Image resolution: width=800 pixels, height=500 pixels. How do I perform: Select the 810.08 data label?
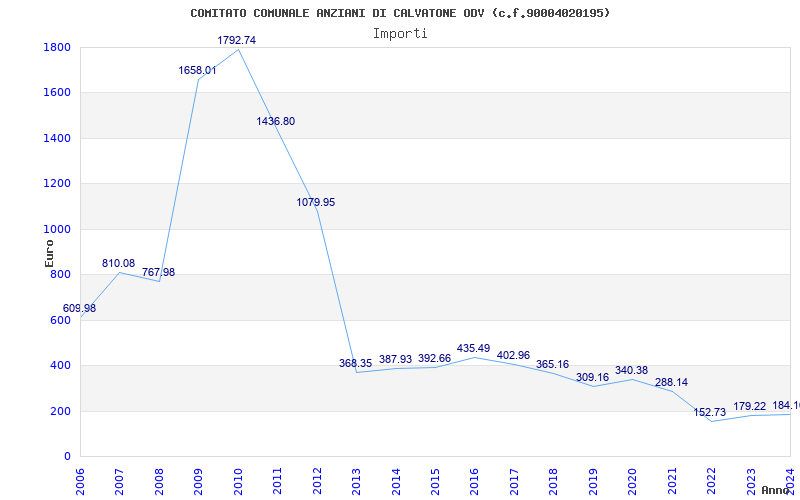(x=118, y=264)
